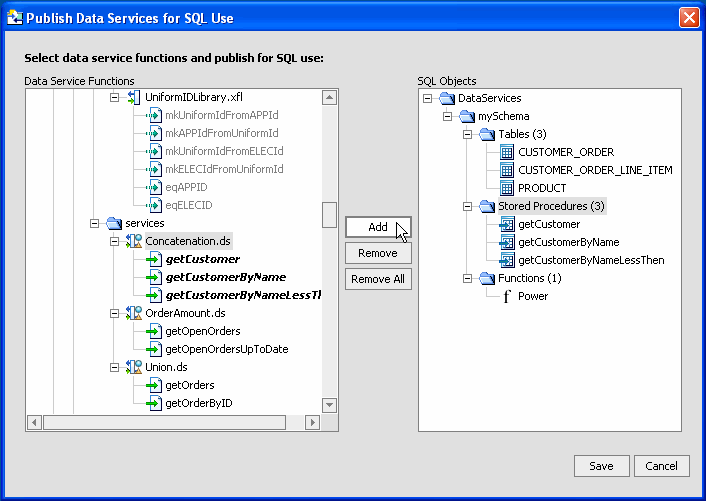Collapse the mySchema node
Screen dimensions: 706x501
pos(447,116)
